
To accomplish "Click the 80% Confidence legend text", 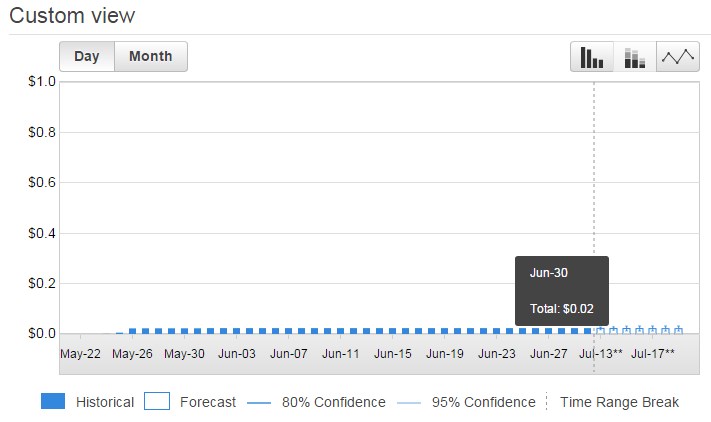I will pyautogui.click(x=333, y=402).
